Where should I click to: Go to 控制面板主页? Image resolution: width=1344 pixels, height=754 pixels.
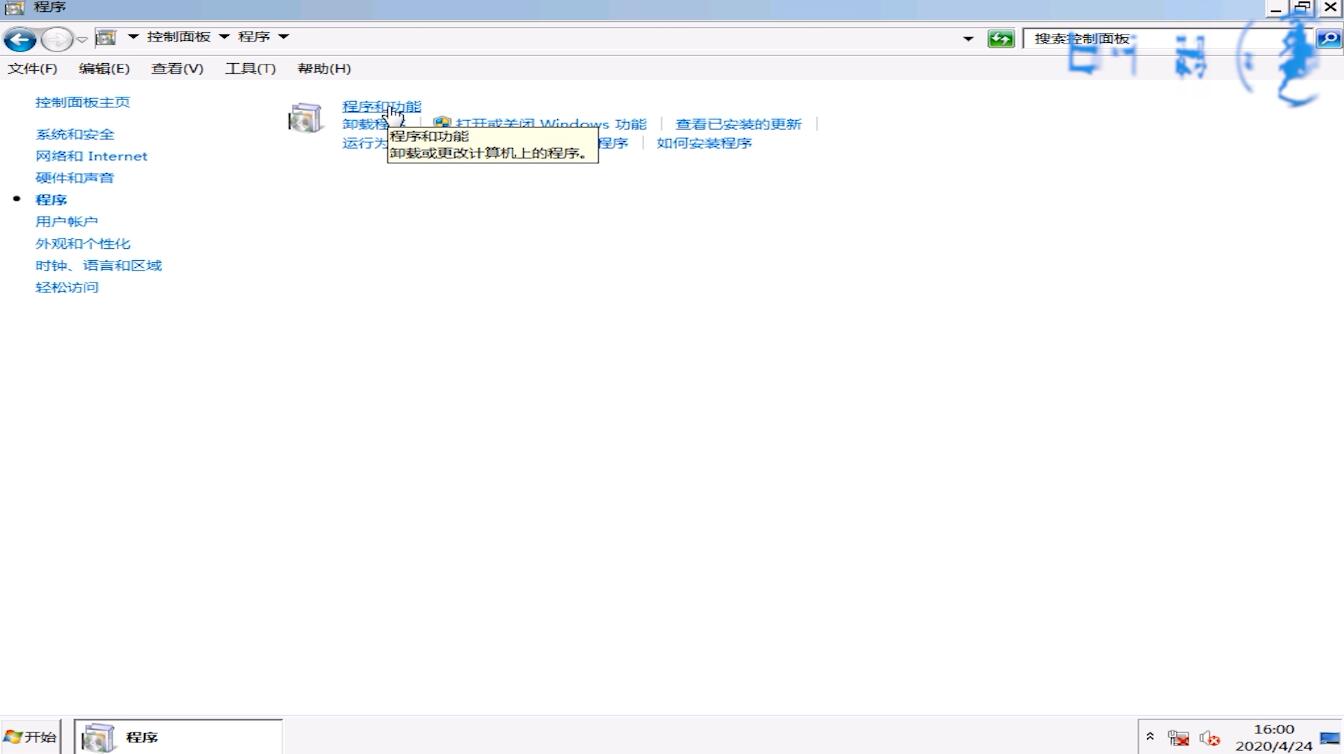(x=83, y=103)
